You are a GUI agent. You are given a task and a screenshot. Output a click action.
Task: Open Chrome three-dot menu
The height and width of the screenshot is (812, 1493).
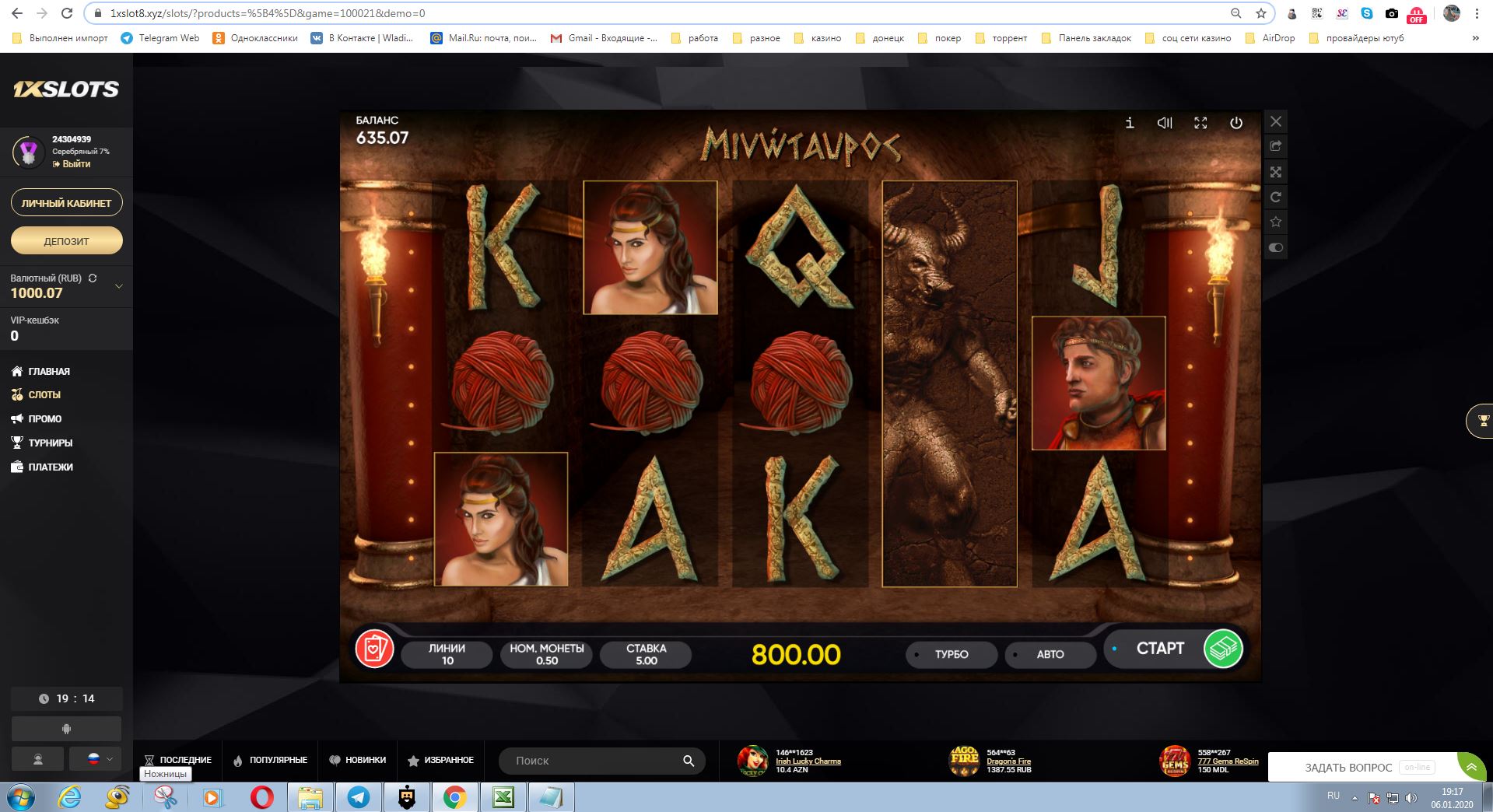1477,13
